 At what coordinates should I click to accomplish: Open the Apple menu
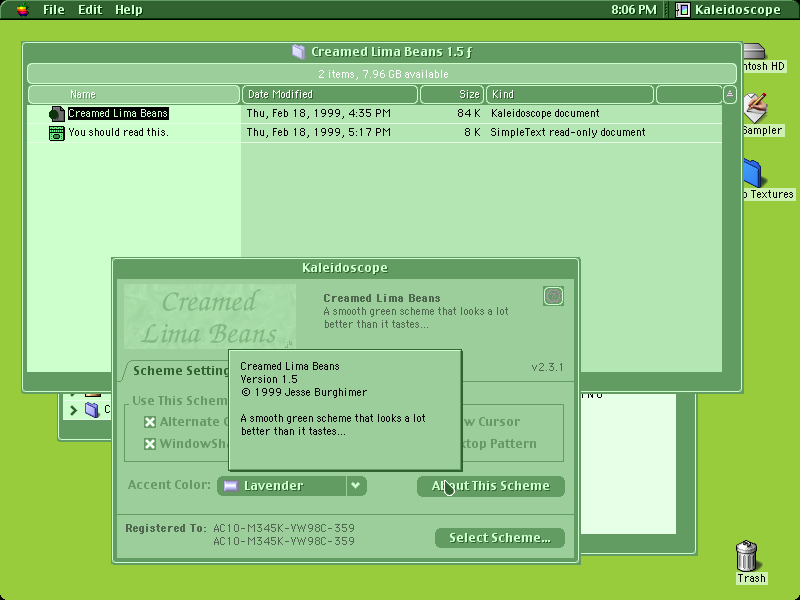pyautogui.click(x=22, y=9)
